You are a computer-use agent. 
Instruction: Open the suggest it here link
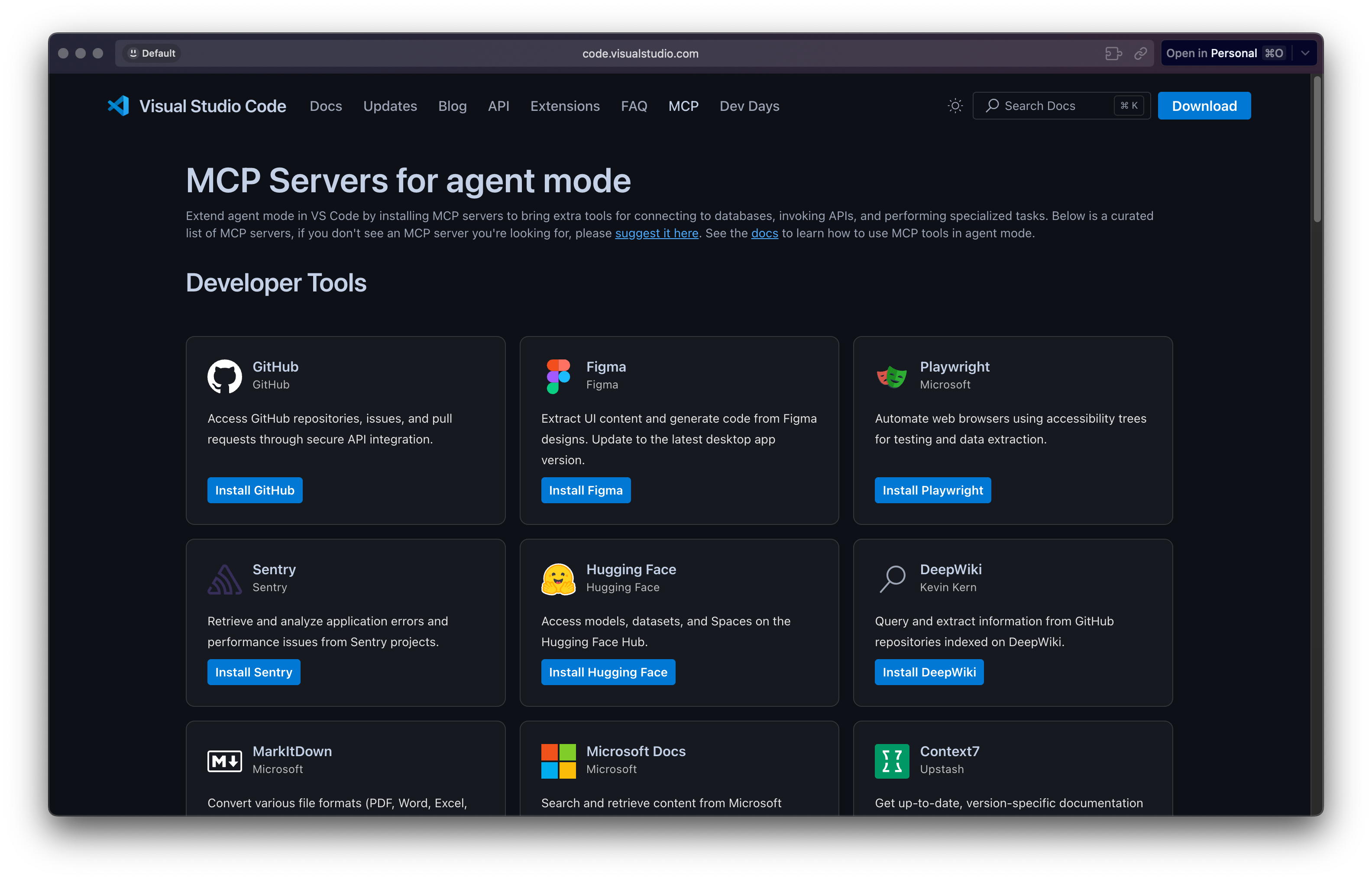[657, 233]
